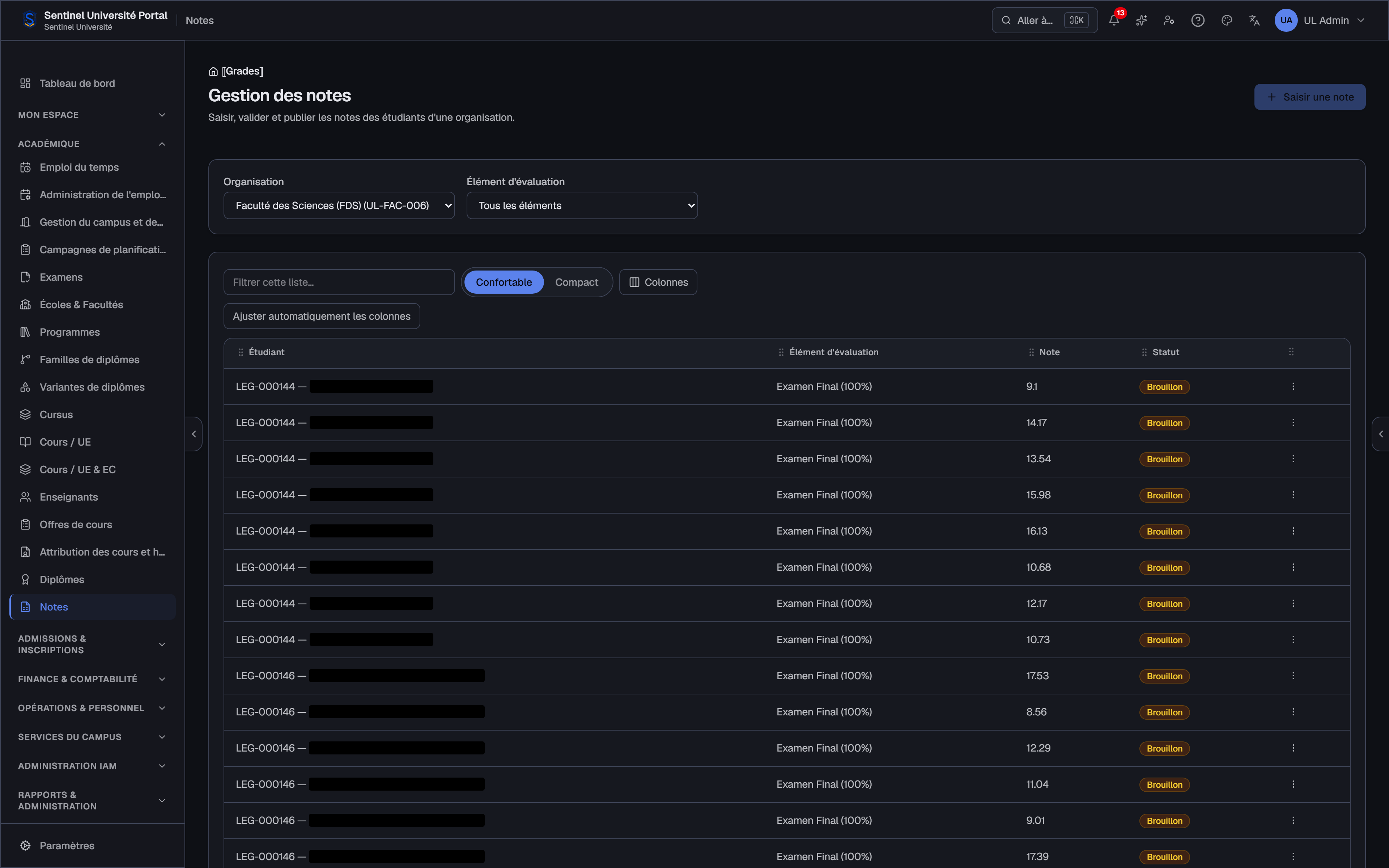Click Examen Final cell for note 10.73

pyautogui.click(x=824, y=639)
